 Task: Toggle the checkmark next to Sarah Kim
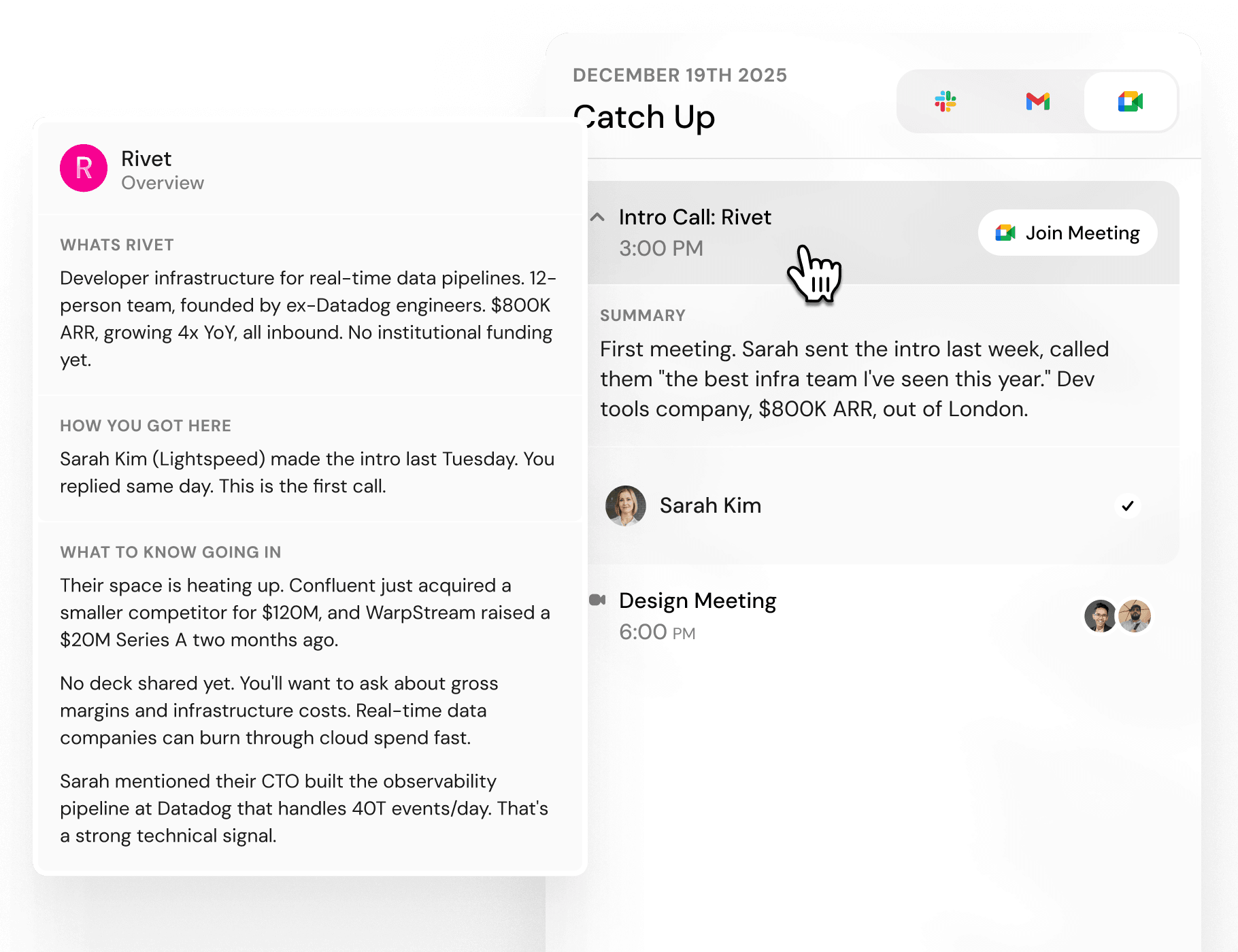(x=1127, y=506)
